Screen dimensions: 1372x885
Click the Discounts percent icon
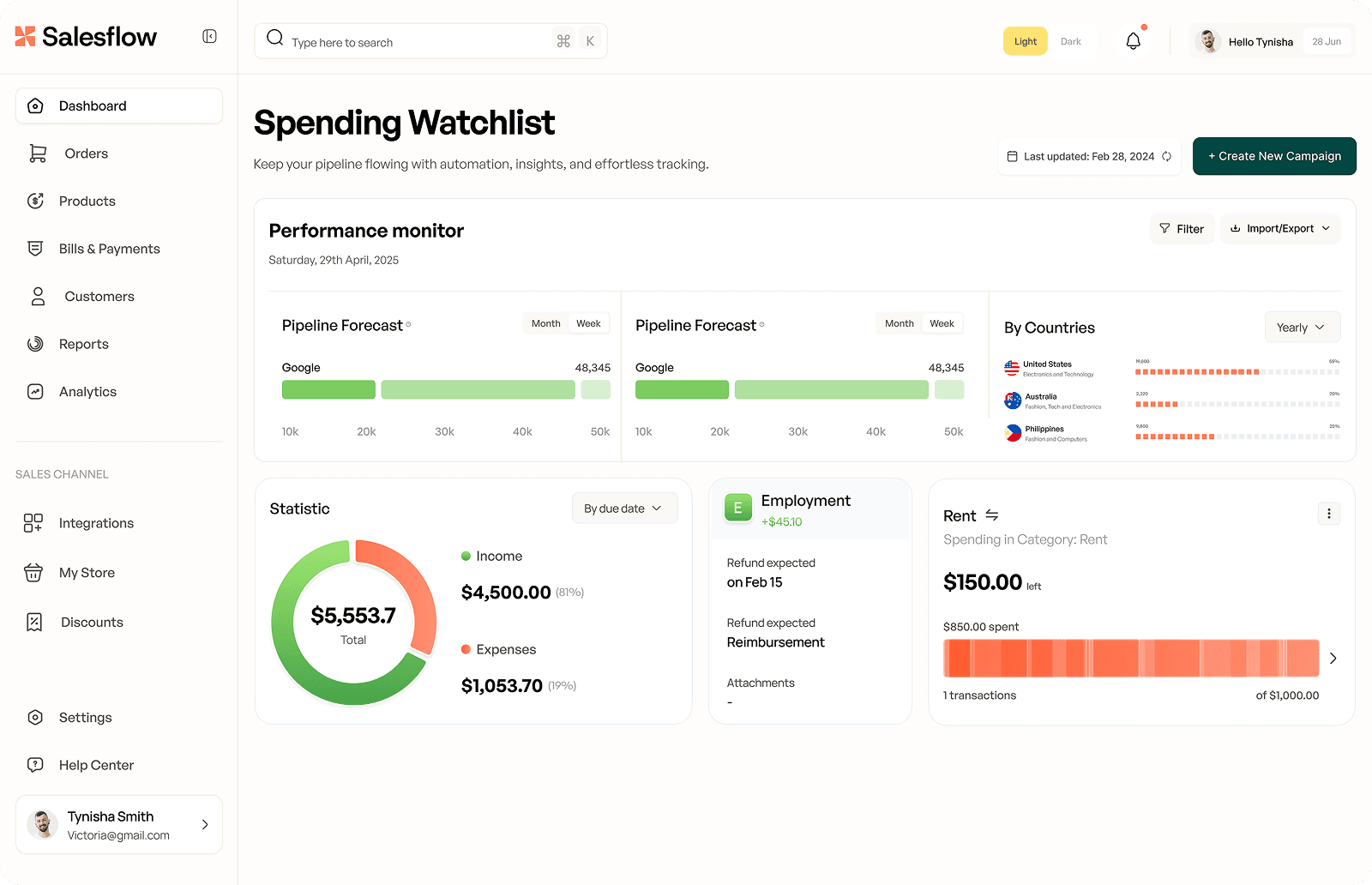34,623
